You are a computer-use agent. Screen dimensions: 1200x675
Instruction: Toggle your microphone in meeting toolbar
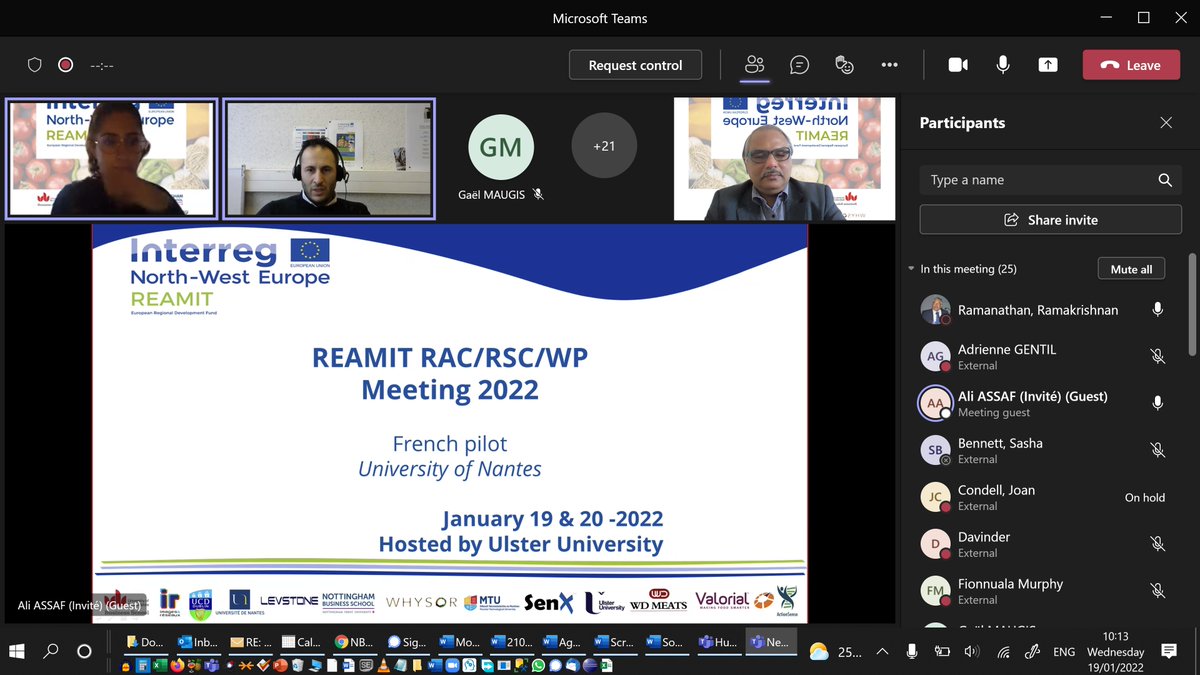pyautogui.click(x=1002, y=65)
